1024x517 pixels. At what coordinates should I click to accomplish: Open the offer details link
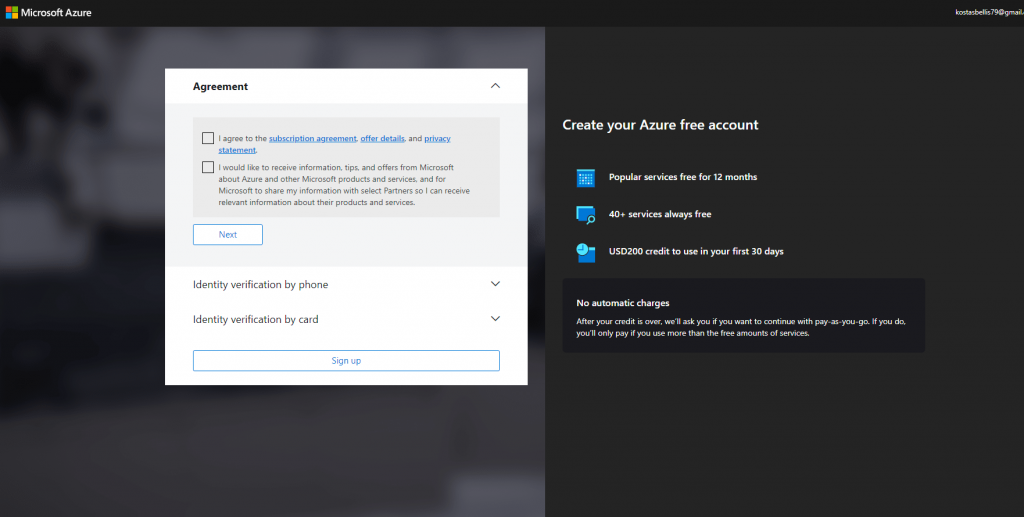pyautogui.click(x=382, y=138)
